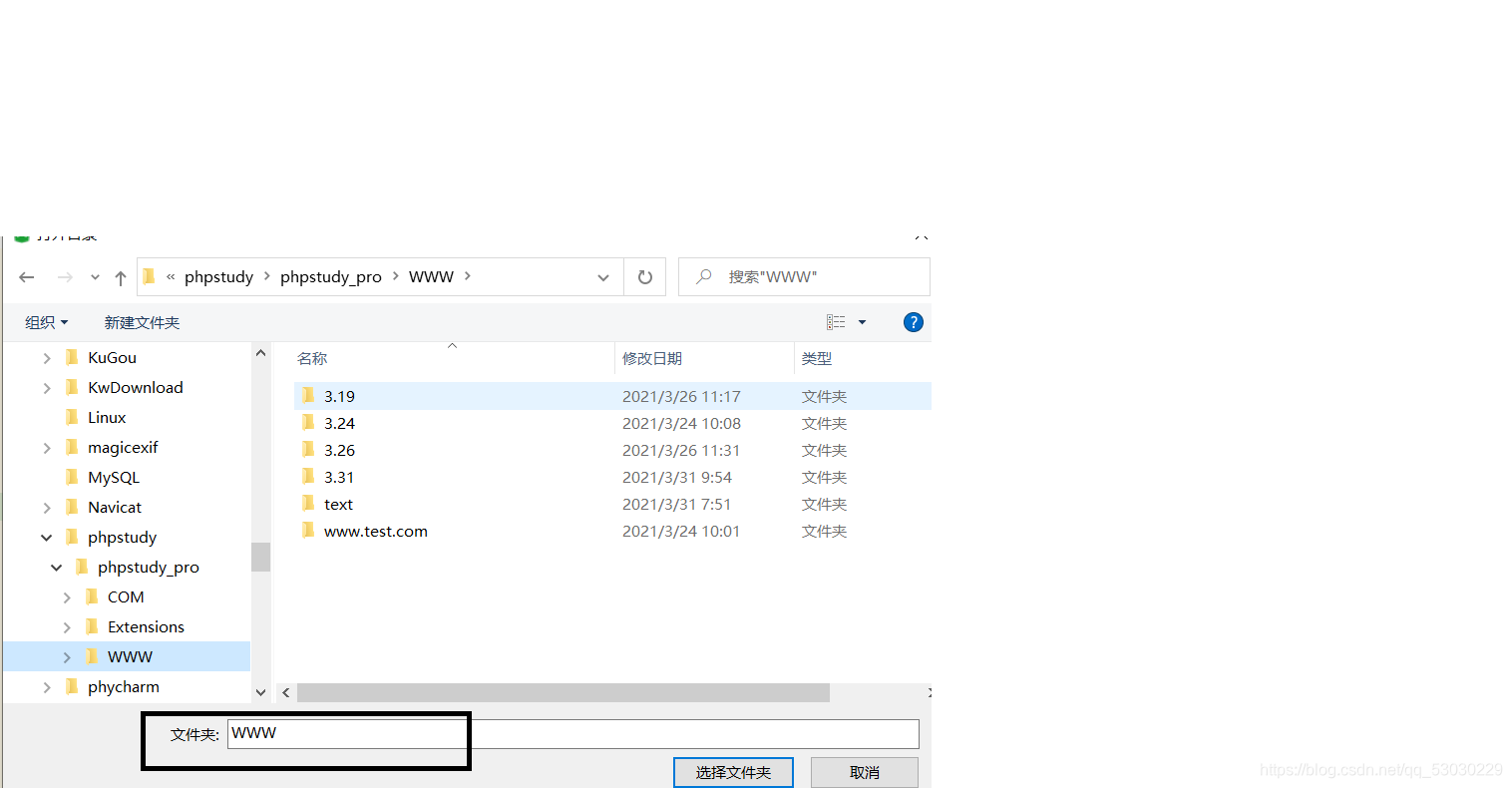This screenshot has width=1512, height=788.
Task: Expand the magicexif tree node
Action: tap(47, 448)
